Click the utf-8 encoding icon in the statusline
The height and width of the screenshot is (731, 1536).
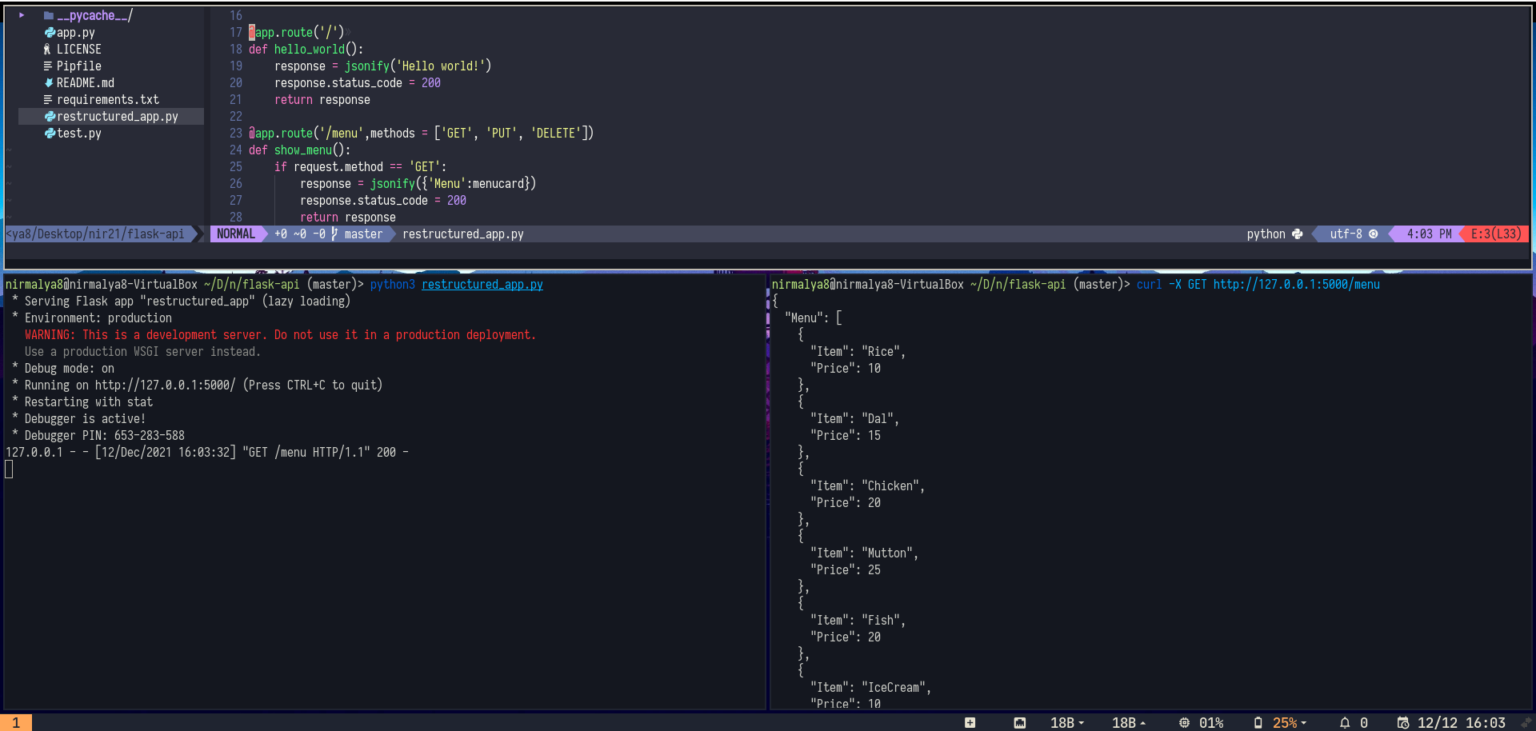1374,233
